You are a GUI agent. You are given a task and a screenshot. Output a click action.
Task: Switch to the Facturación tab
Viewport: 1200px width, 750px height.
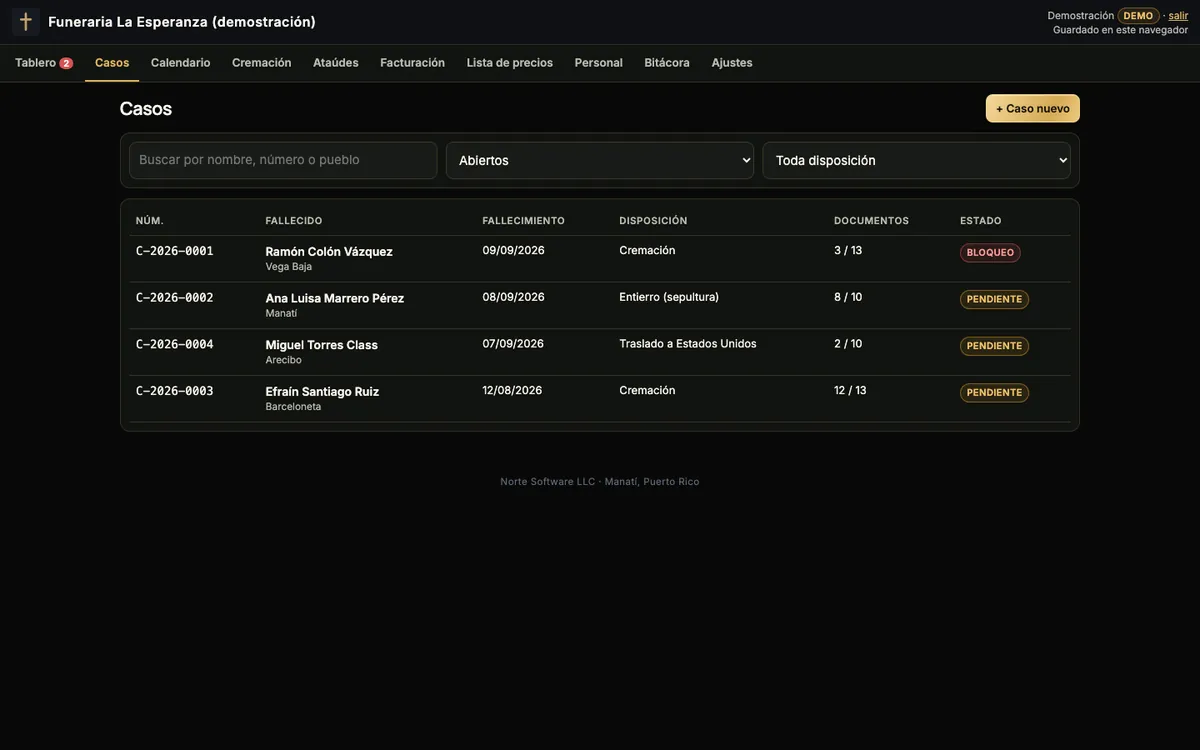click(413, 63)
